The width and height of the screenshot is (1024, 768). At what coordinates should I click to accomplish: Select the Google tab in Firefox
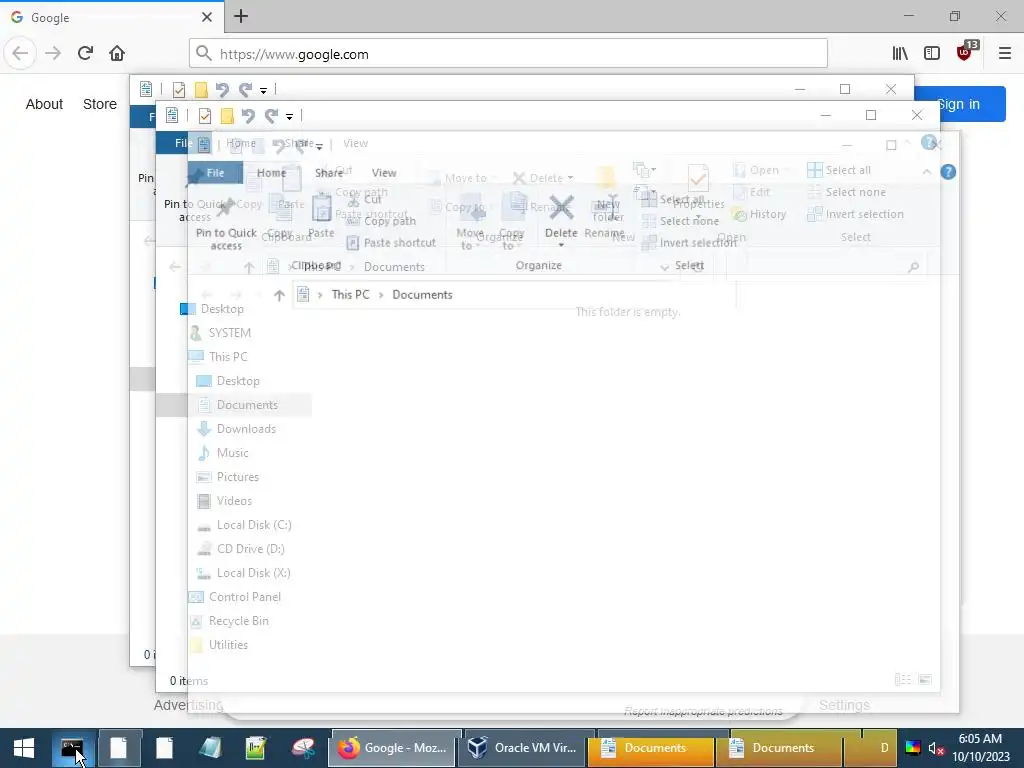pyautogui.click(x=111, y=17)
